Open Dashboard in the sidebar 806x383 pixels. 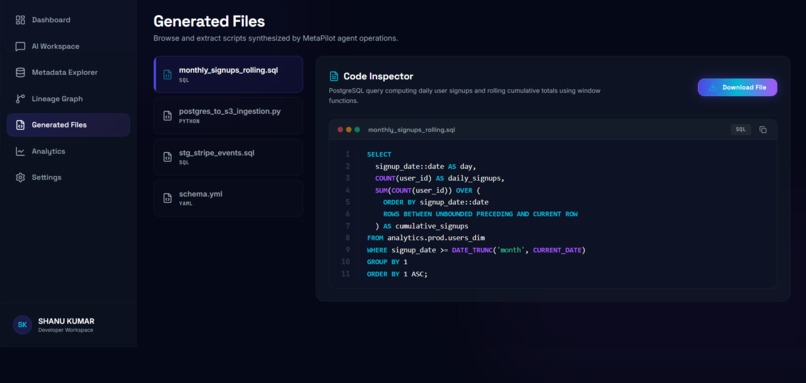[x=68, y=20]
